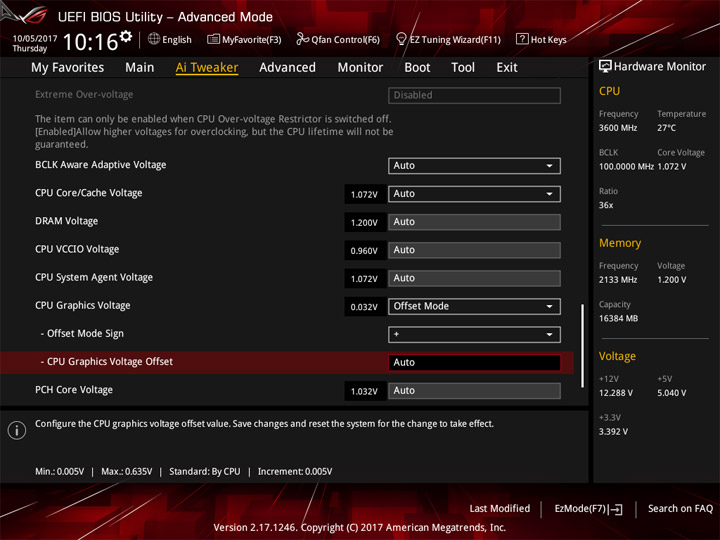The width and height of the screenshot is (720, 540).
Task: Click the CPU VCCIO Voltage Auto field
Action: tap(474, 250)
